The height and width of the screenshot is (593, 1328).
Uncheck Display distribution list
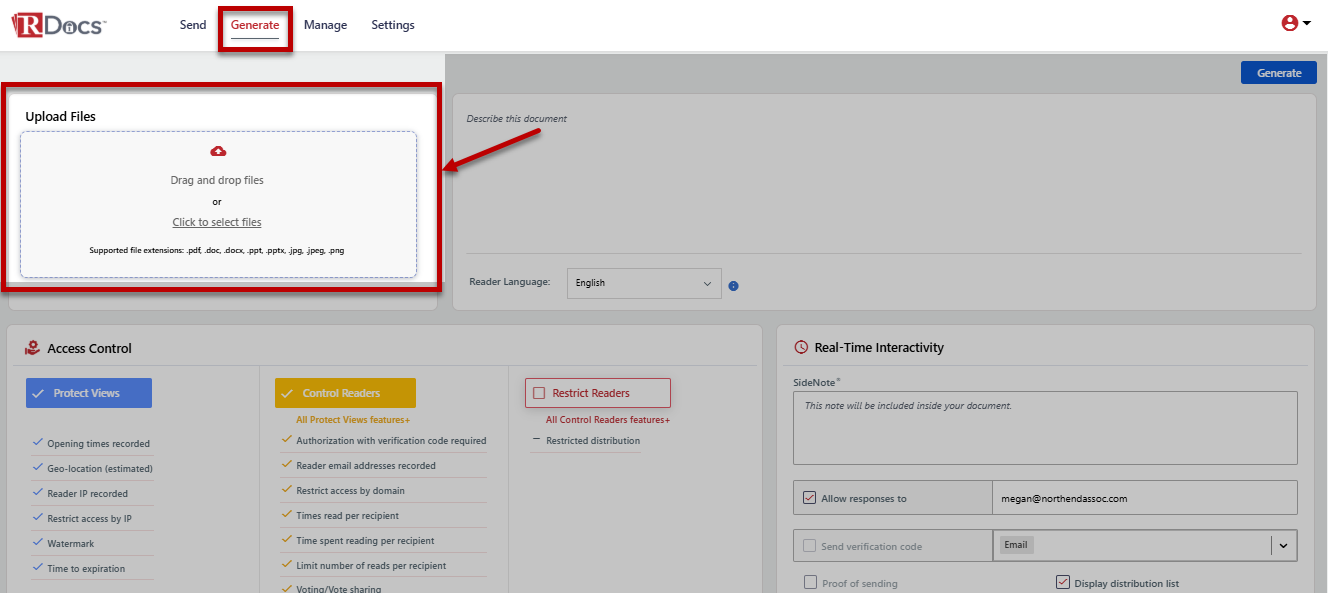point(1061,583)
